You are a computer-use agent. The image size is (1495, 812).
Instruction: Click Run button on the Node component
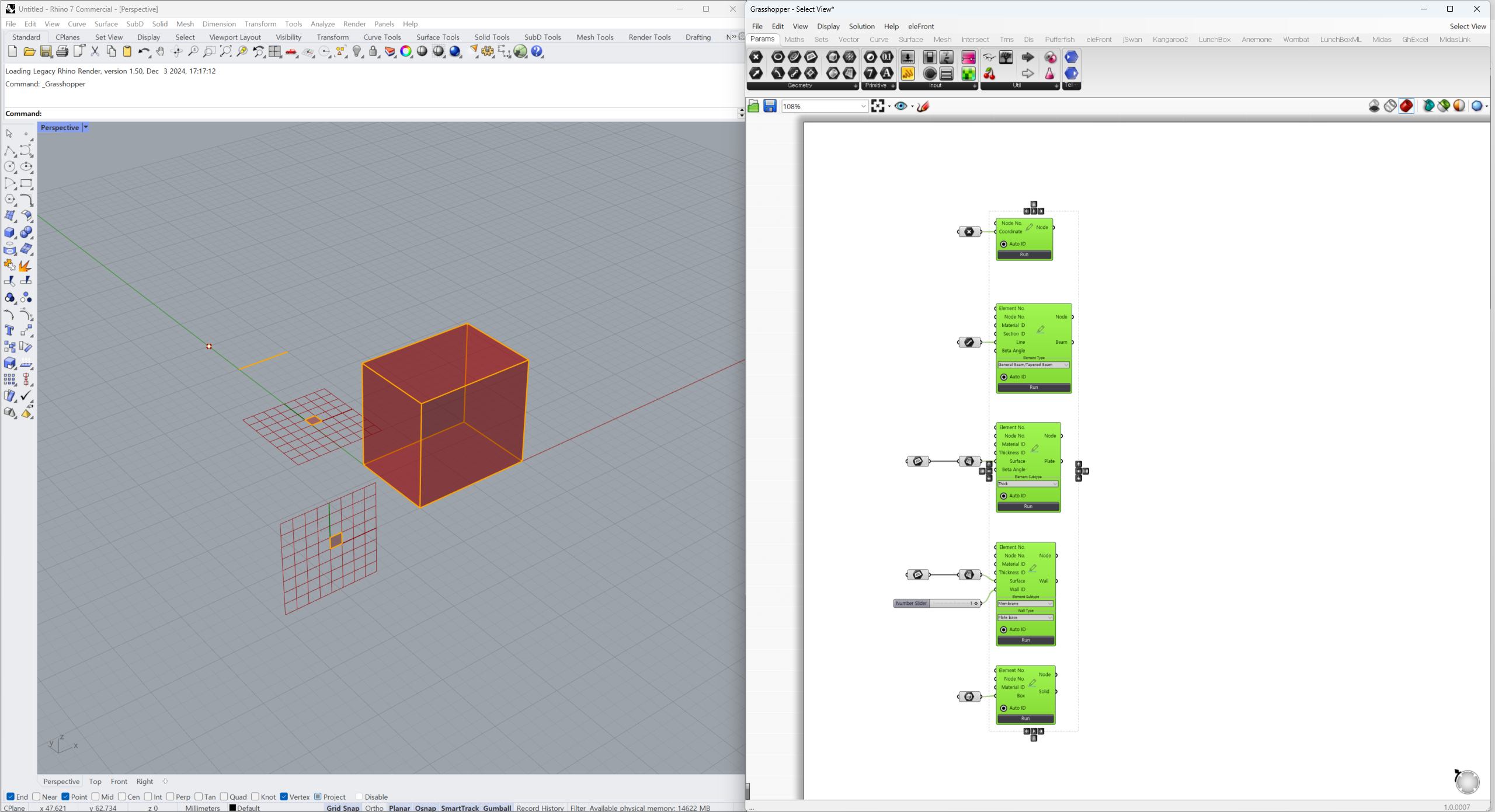pos(1024,255)
